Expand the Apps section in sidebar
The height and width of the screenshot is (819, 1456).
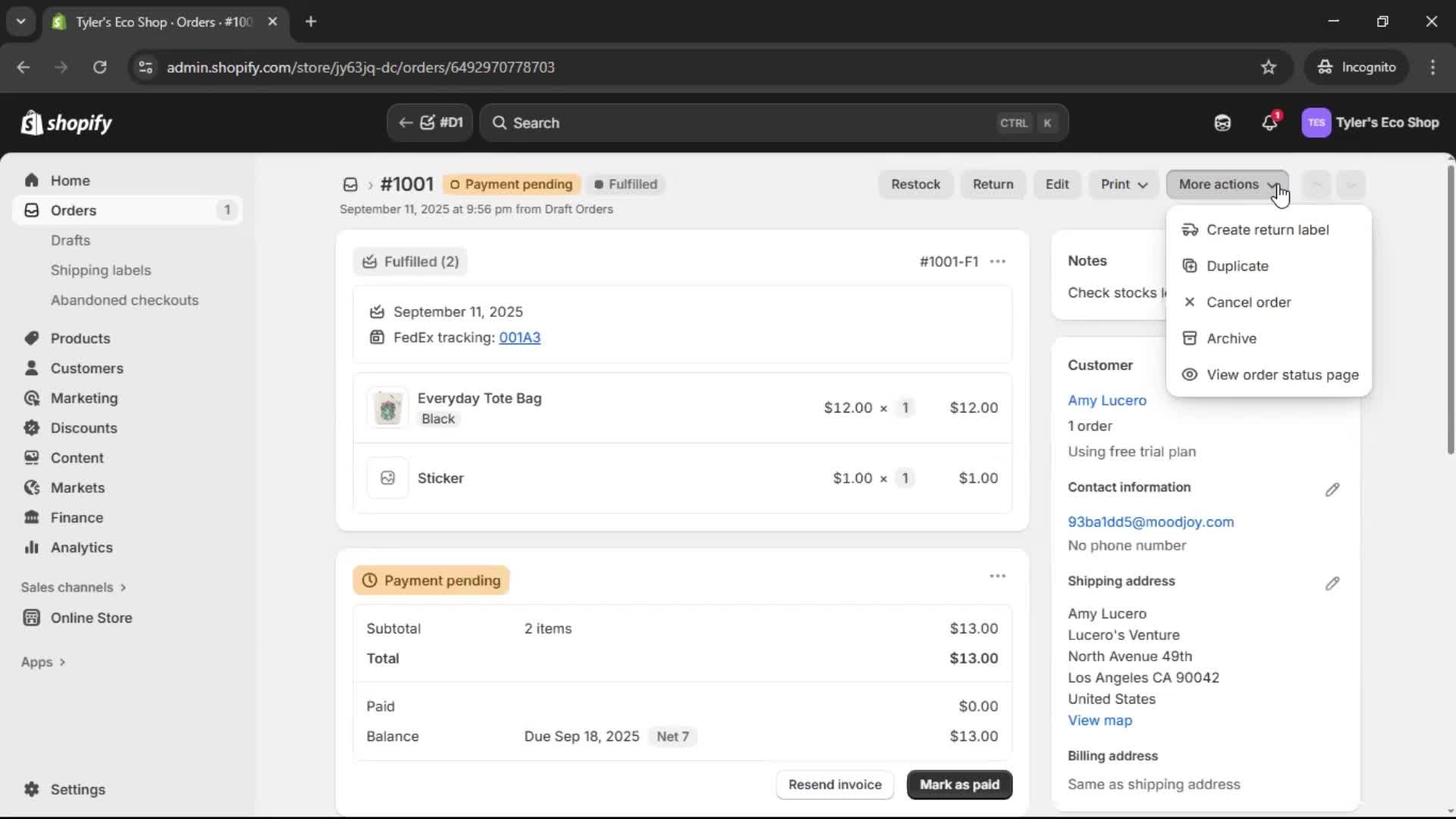pyautogui.click(x=42, y=661)
